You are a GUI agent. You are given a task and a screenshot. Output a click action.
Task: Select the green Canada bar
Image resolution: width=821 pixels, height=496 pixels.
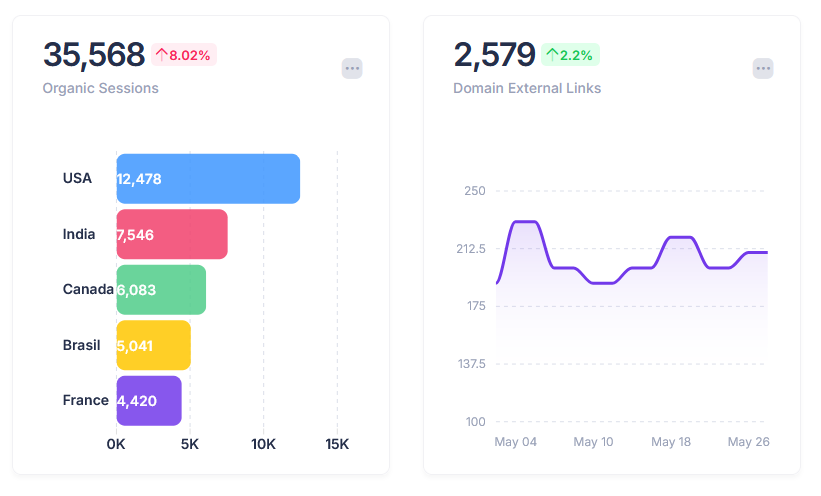(x=161, y=290)
